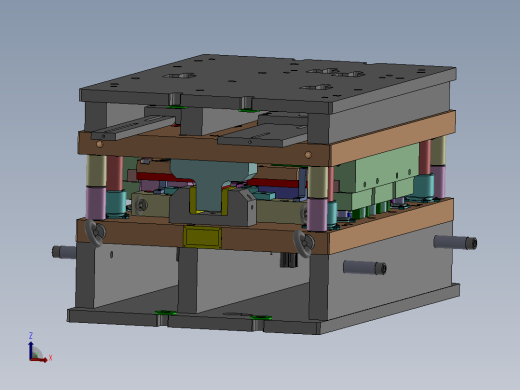Select the pink guide bushing at the left corner

click(96, 203)
